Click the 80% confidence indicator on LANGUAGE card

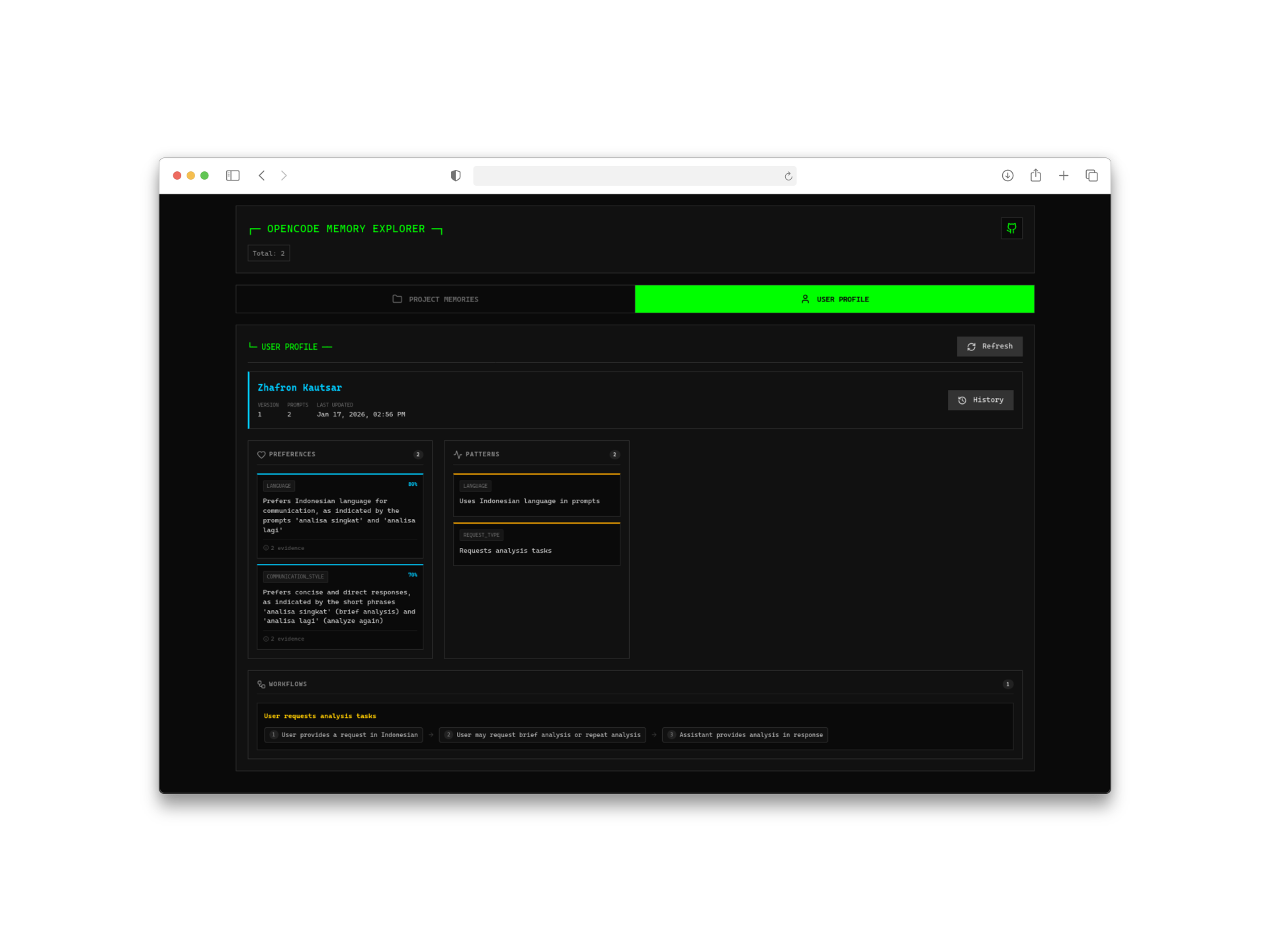coord(412,485)
